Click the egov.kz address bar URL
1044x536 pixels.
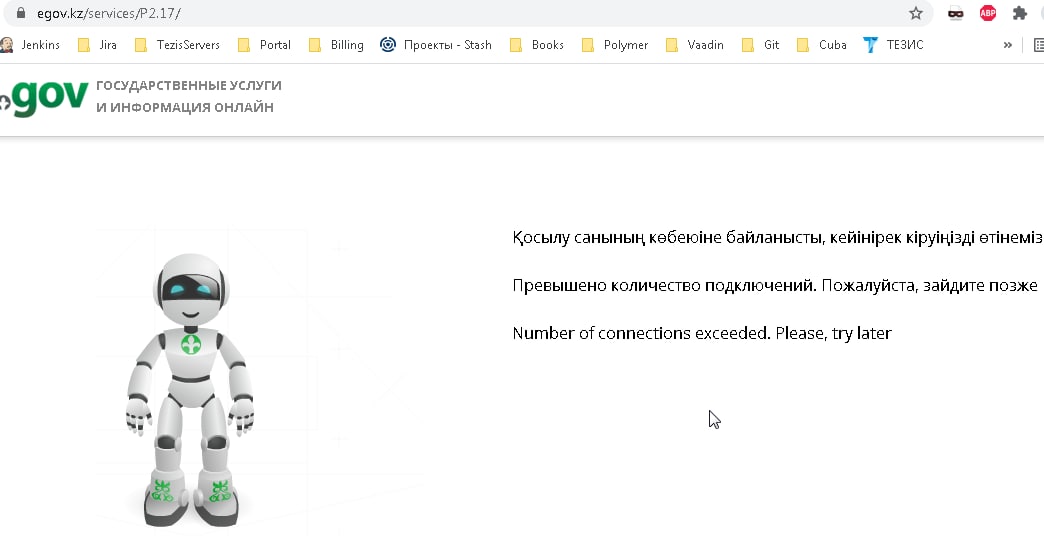tap(109, 13)
